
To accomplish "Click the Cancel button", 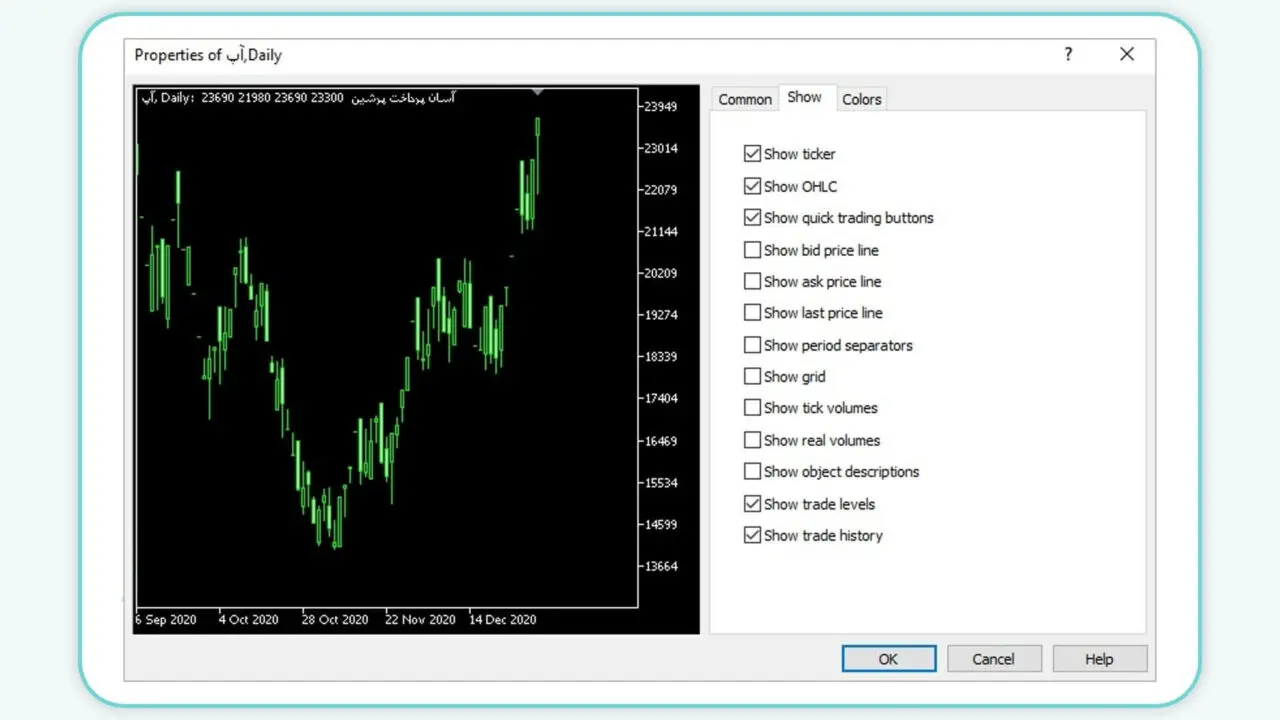I will pyautogui.click(x=993, y=659).
